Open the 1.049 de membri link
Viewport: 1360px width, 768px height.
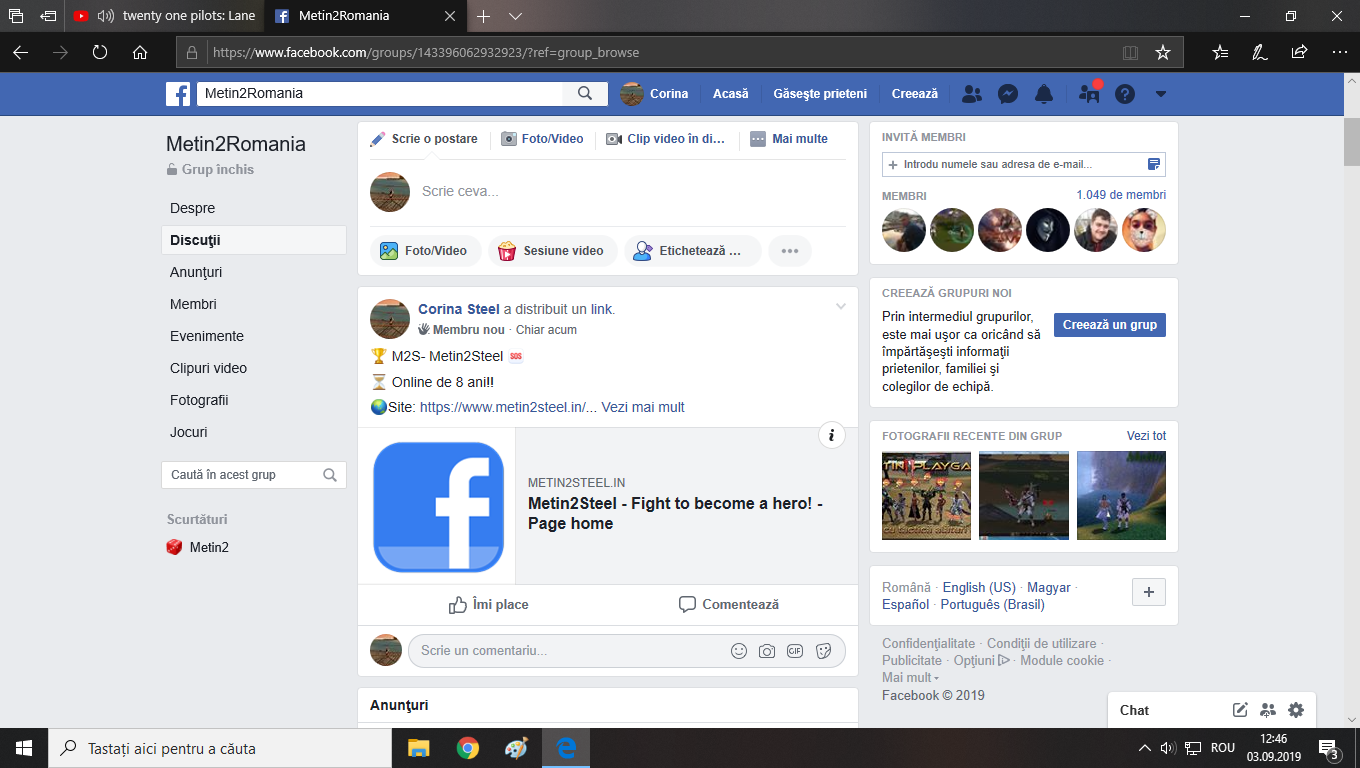(x=1121, y=195)
